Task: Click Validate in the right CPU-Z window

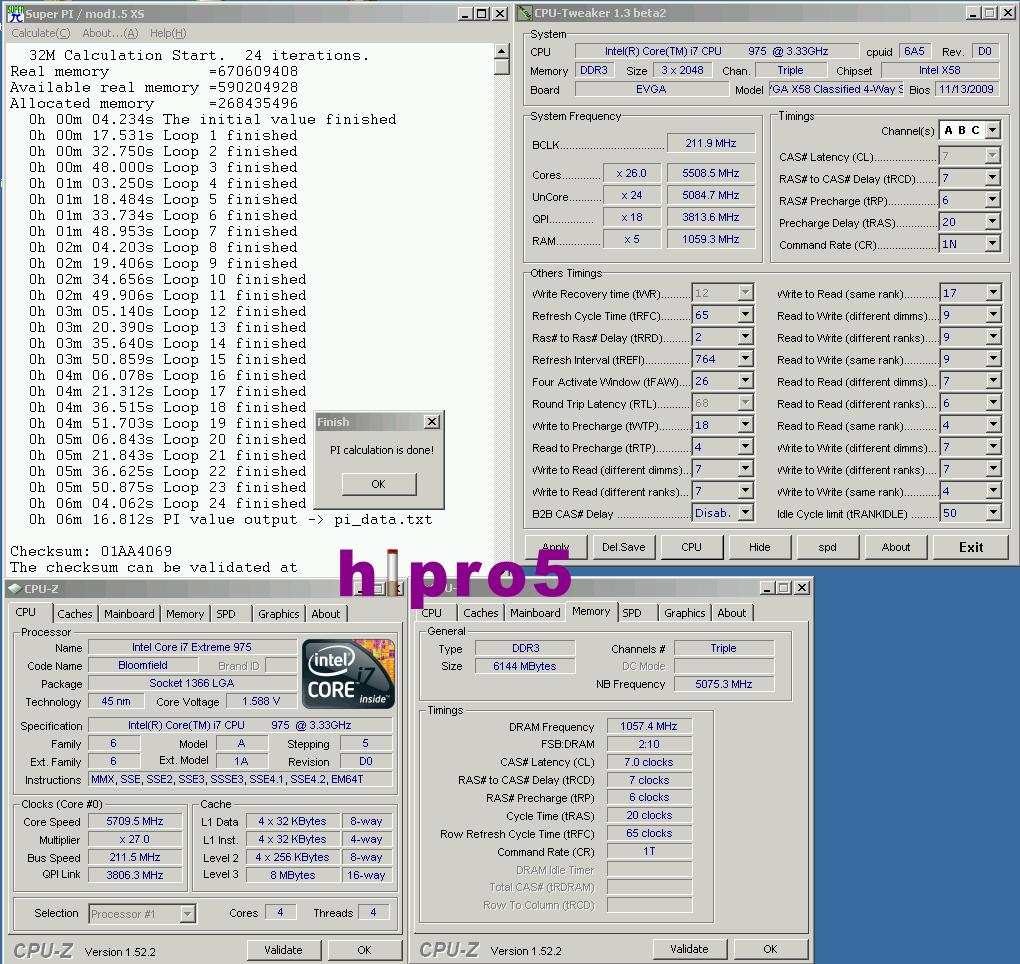Action: coord(689,949)
